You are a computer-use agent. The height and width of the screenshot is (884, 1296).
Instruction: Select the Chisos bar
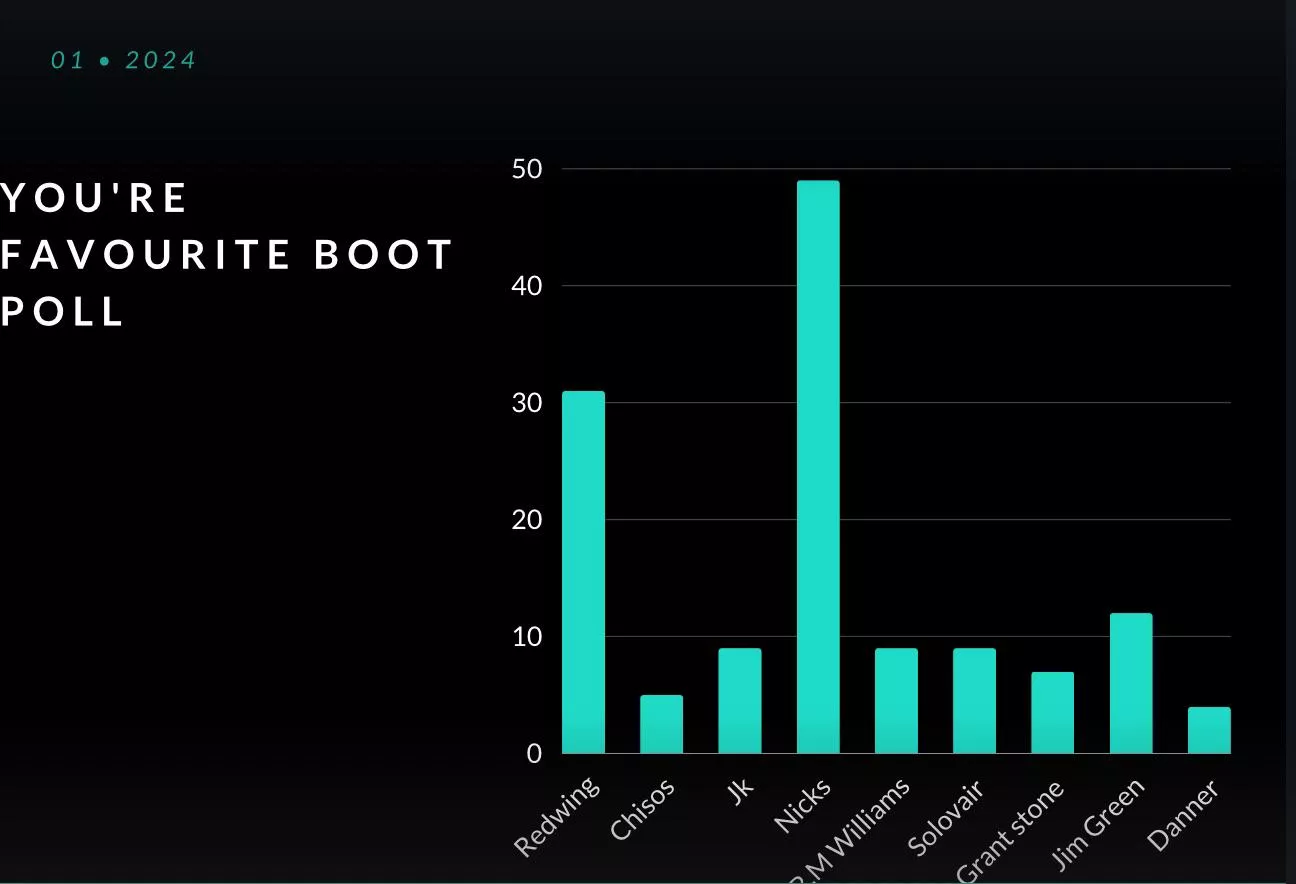pos(661,723)
